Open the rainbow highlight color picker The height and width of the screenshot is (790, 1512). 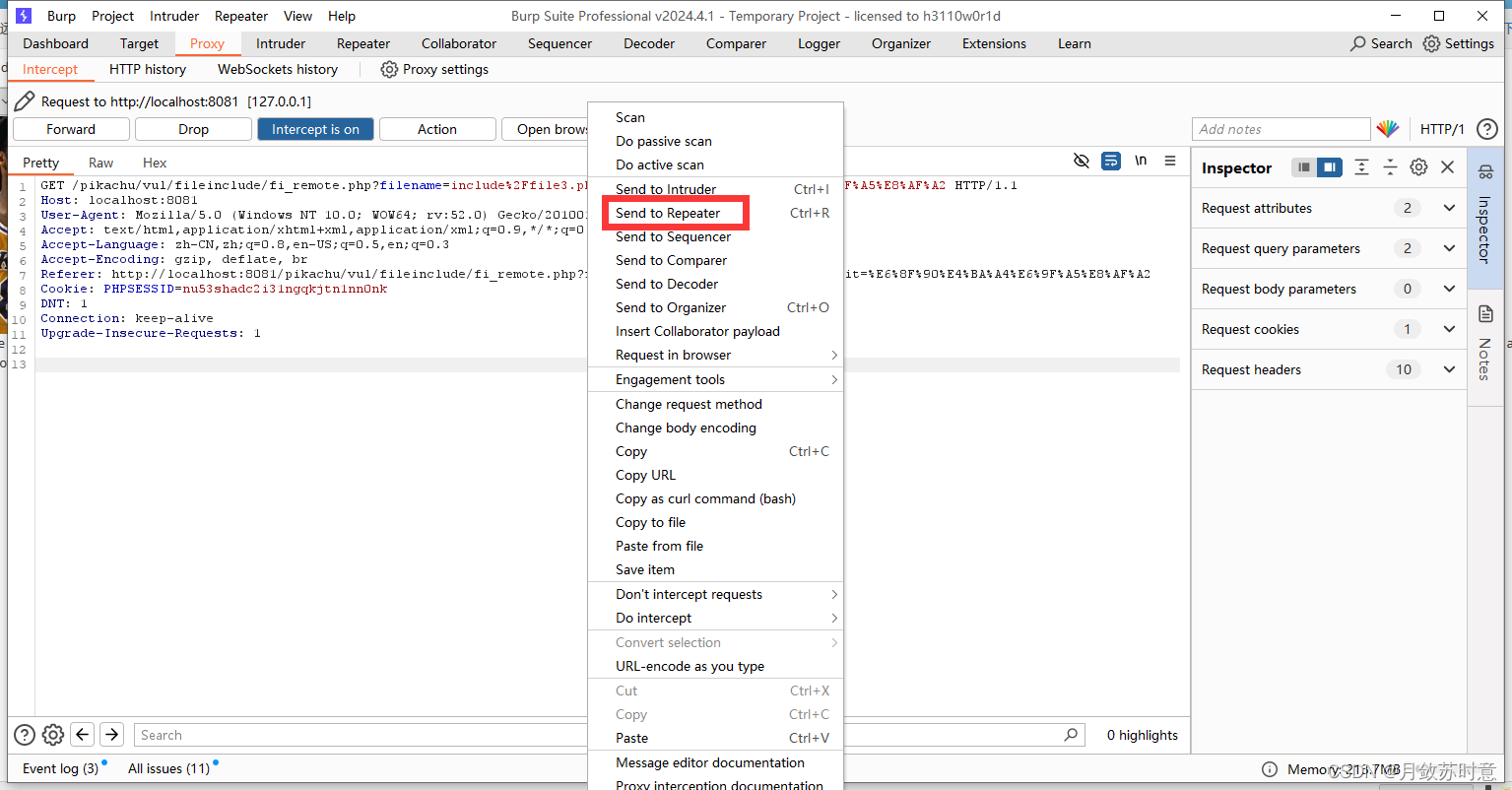click(1388, 129)
